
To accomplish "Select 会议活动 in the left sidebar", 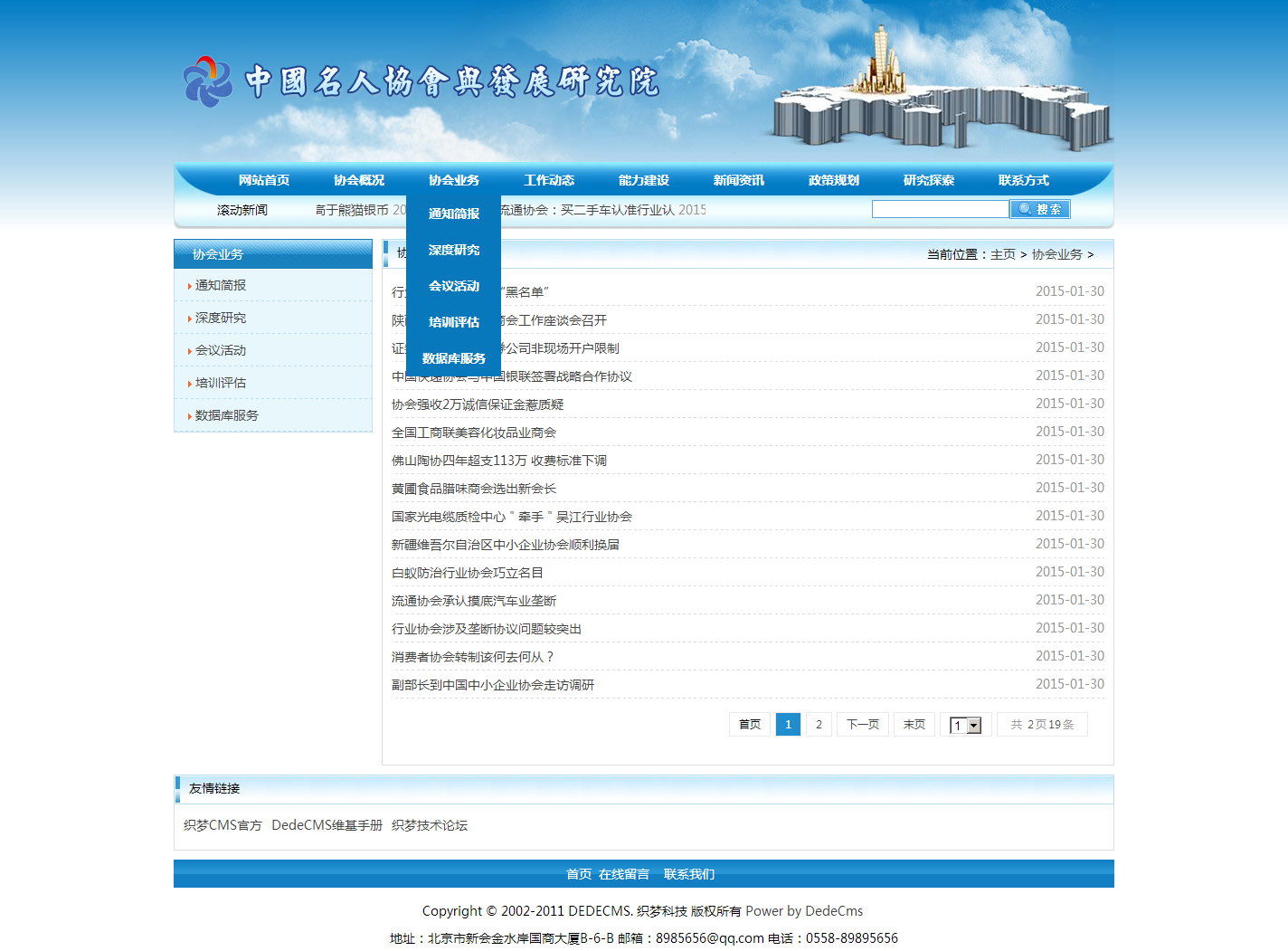I will pos(221,350).
